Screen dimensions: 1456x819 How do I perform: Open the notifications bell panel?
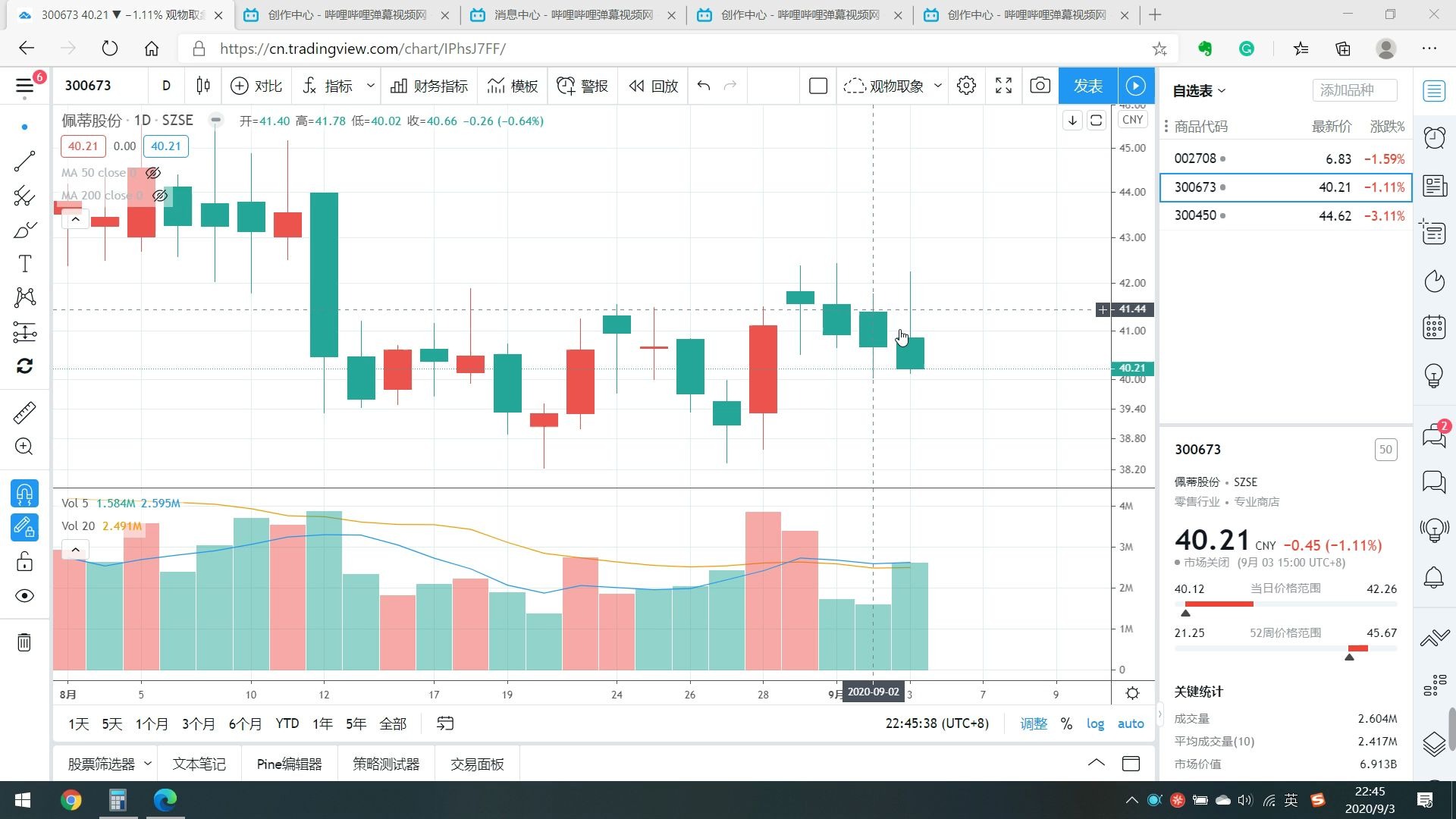1434,578
